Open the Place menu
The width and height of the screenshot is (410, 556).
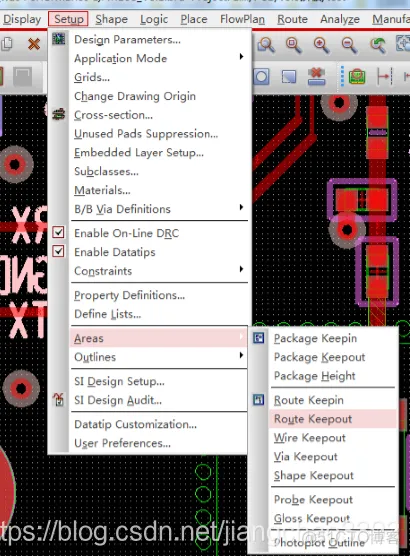(x=194, y=19)
